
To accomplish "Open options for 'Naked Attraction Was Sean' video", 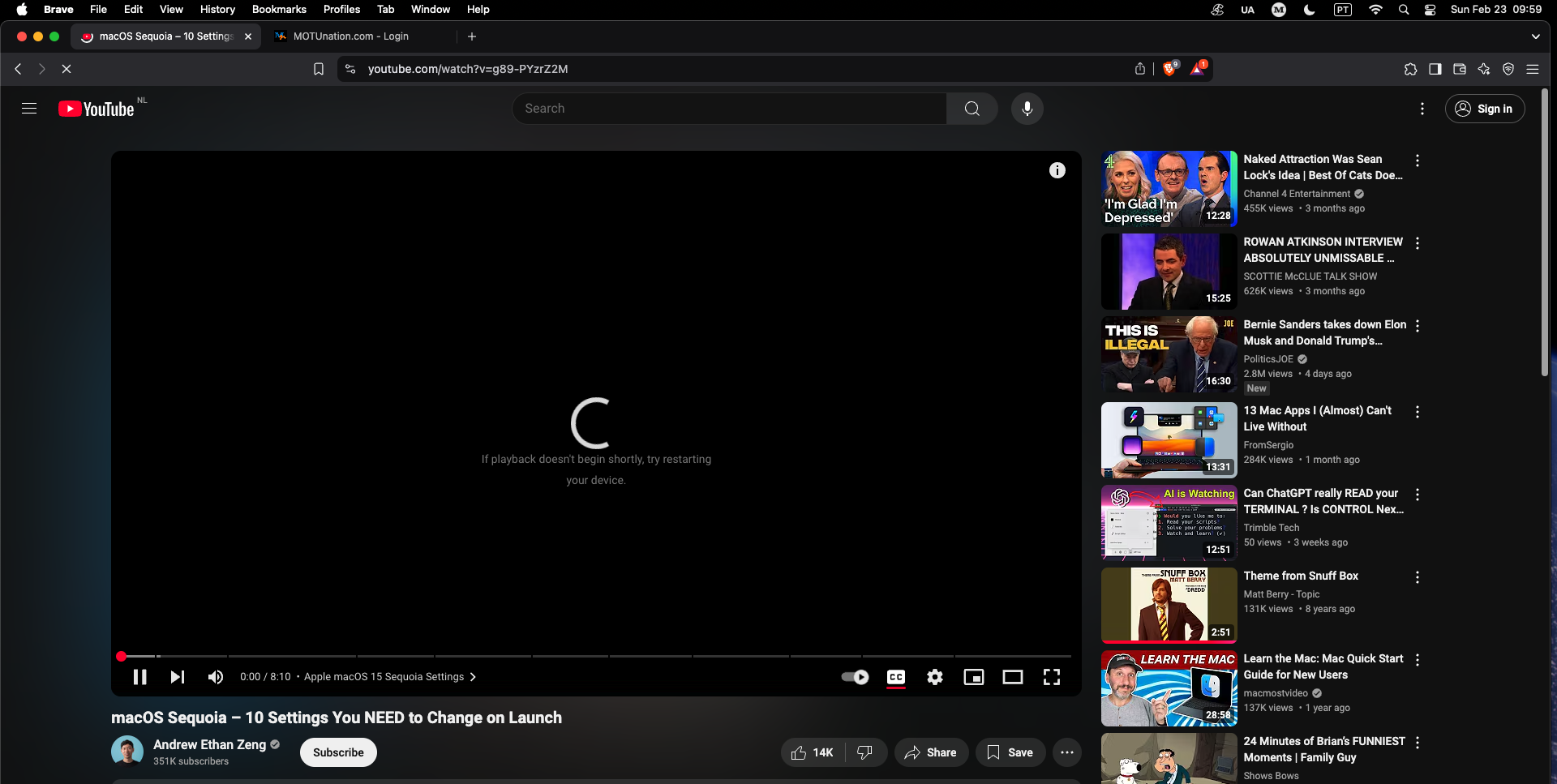I will [x=1418, y=161].
